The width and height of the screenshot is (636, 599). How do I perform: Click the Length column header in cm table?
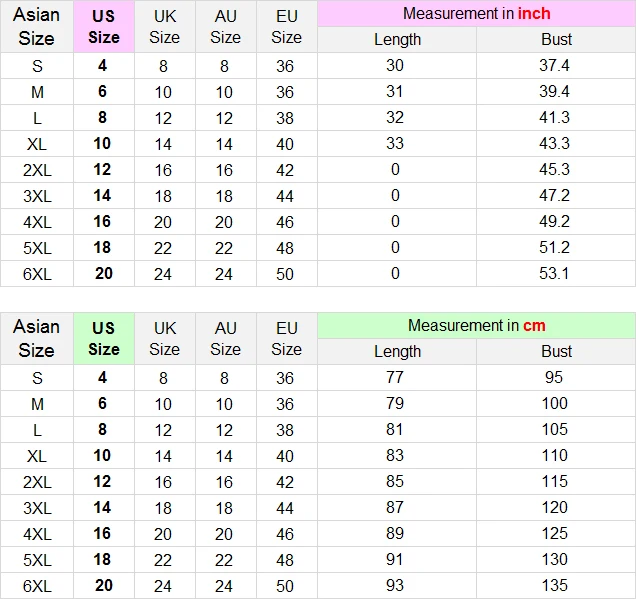397,352
